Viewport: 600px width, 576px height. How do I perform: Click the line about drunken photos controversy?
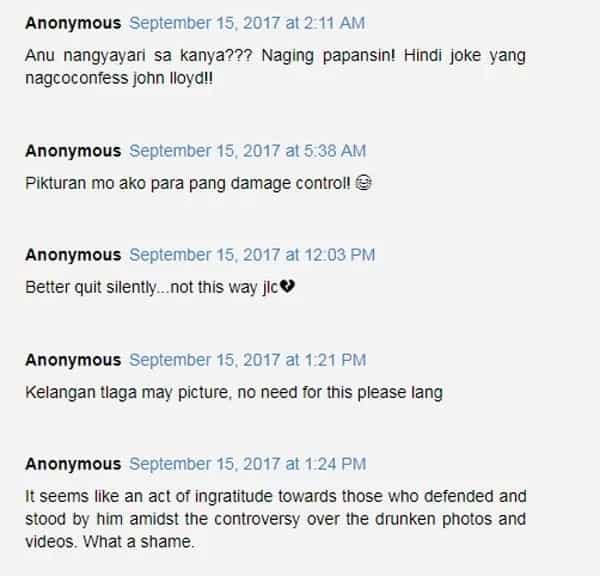pos(276,519)
